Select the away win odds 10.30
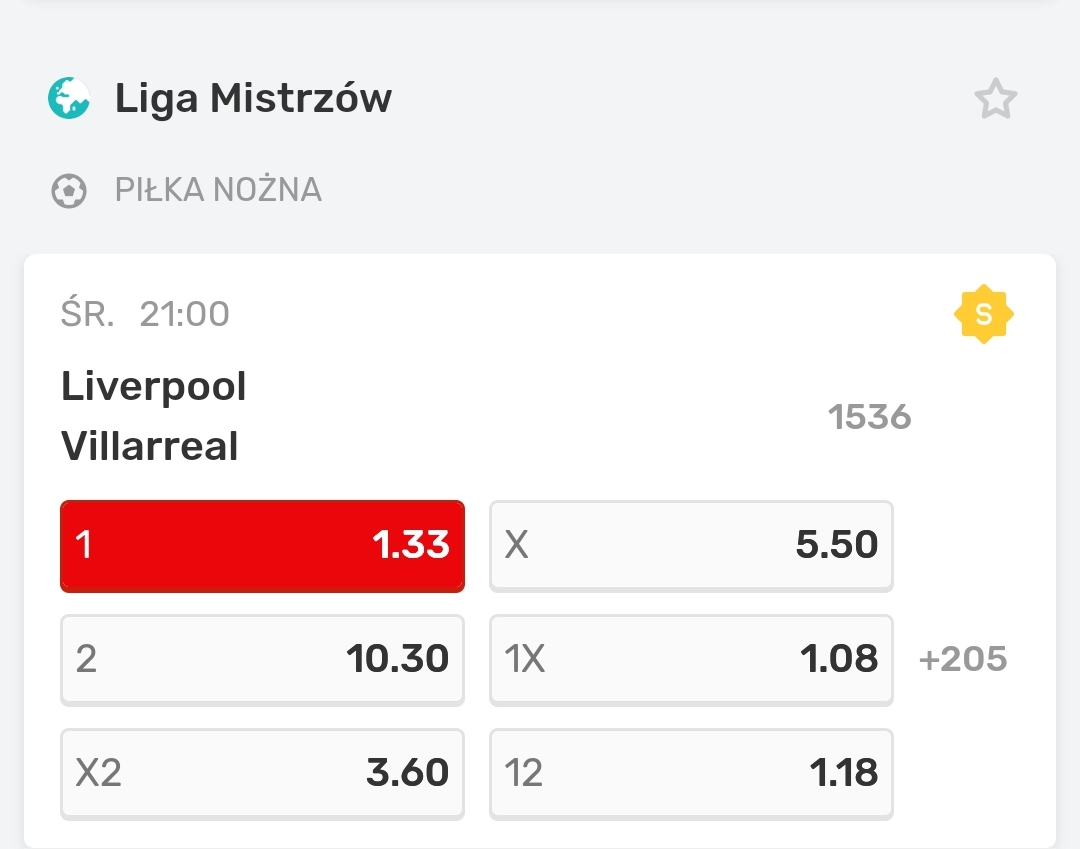 coord(262,659)
